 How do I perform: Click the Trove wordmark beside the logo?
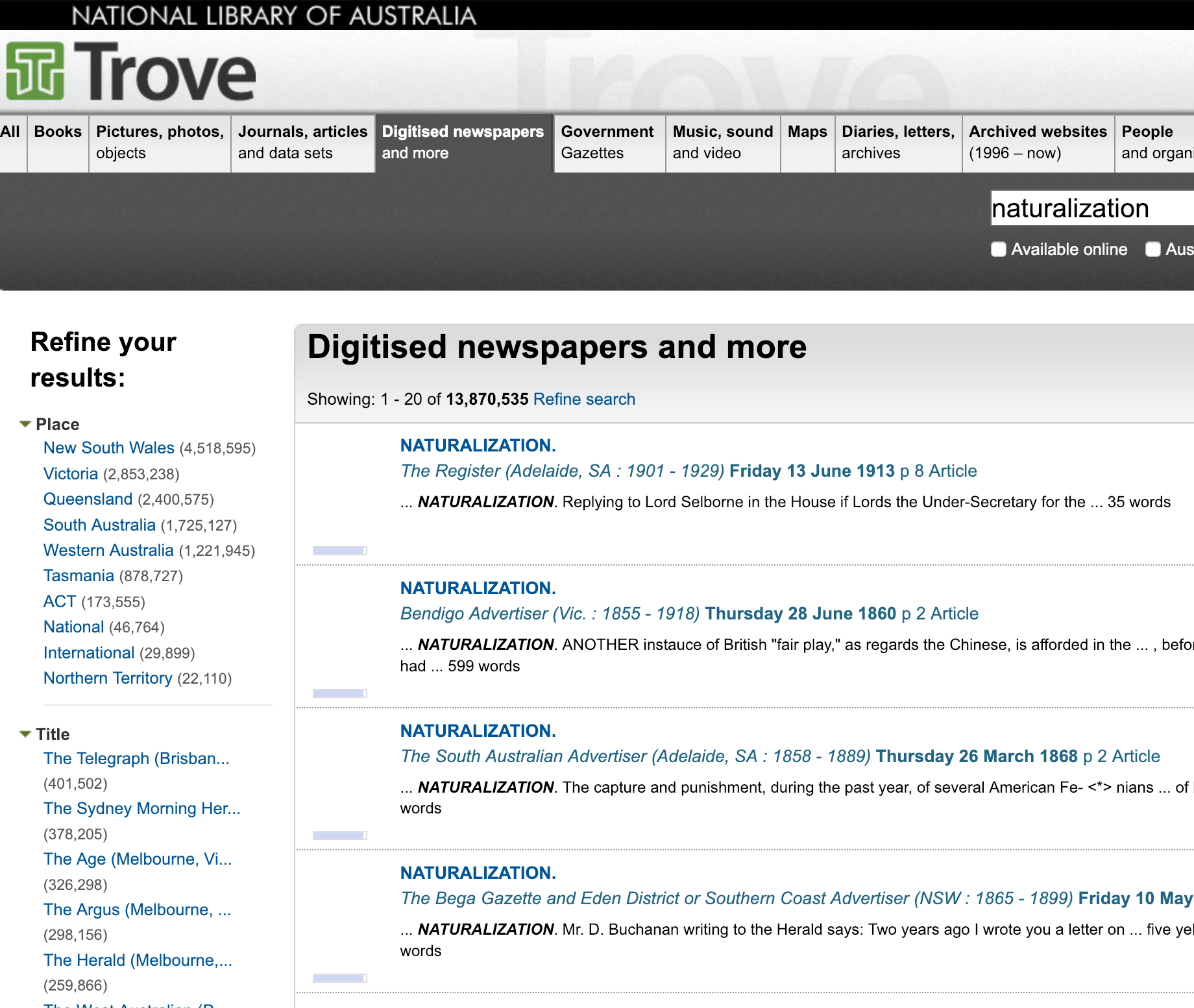point(165,71)
